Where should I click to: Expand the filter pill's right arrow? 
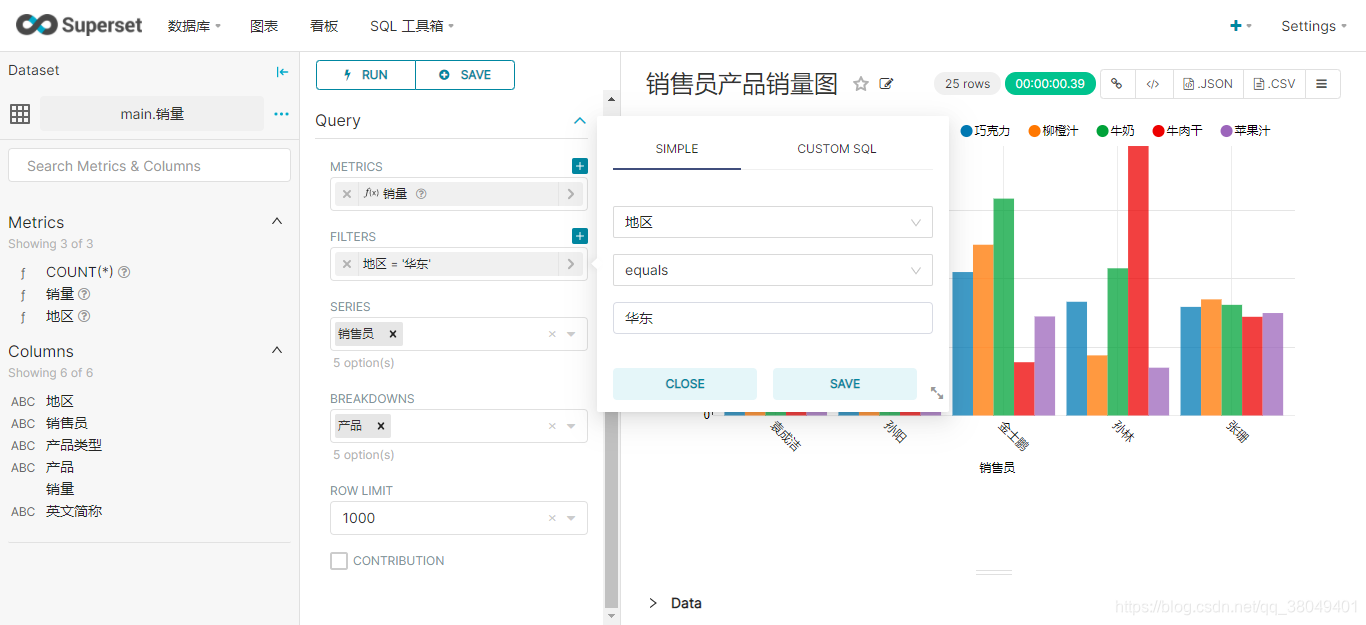571,264
